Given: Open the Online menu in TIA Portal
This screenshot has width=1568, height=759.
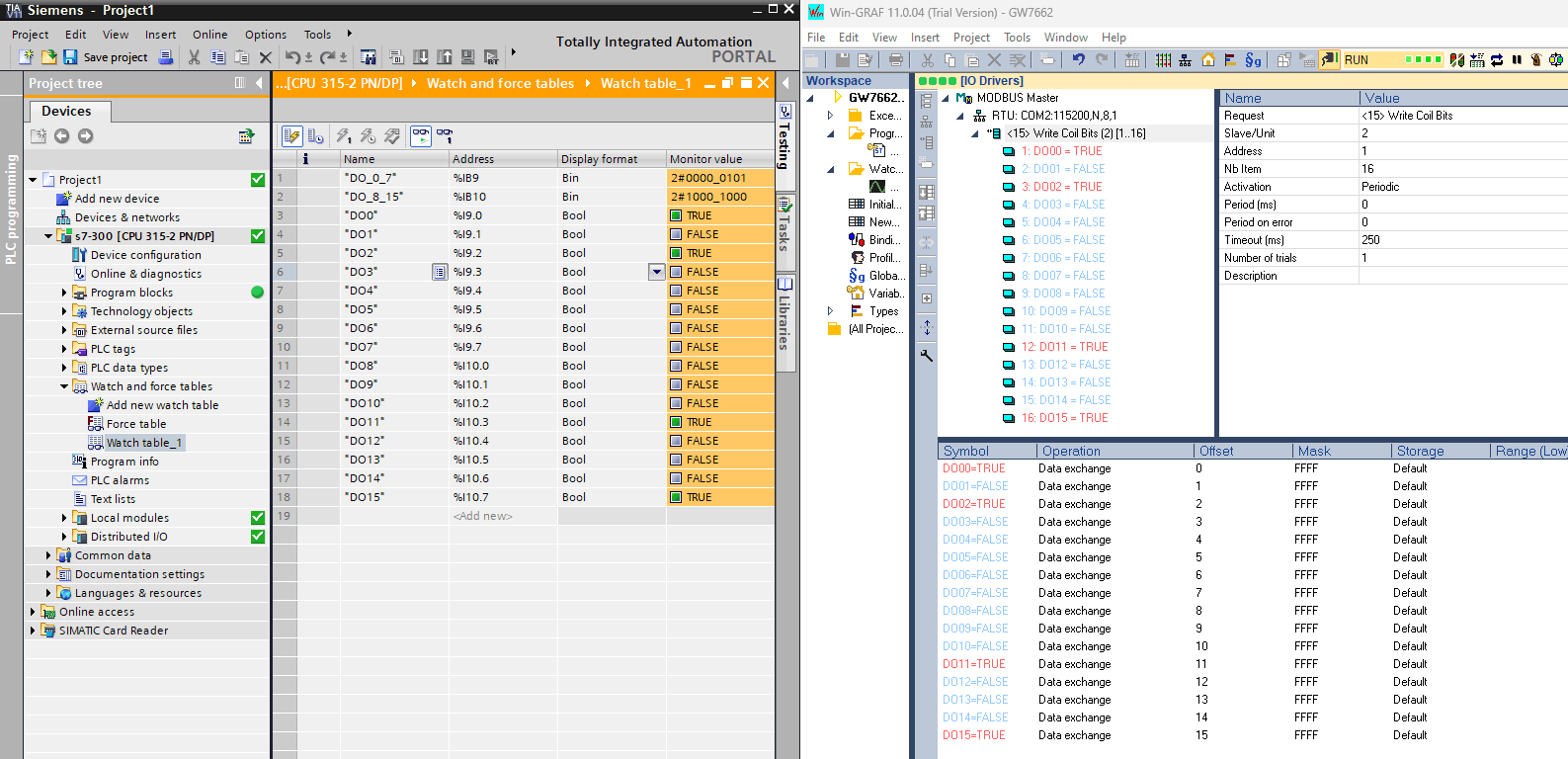Looking at the screenshot, I should 209,35.
